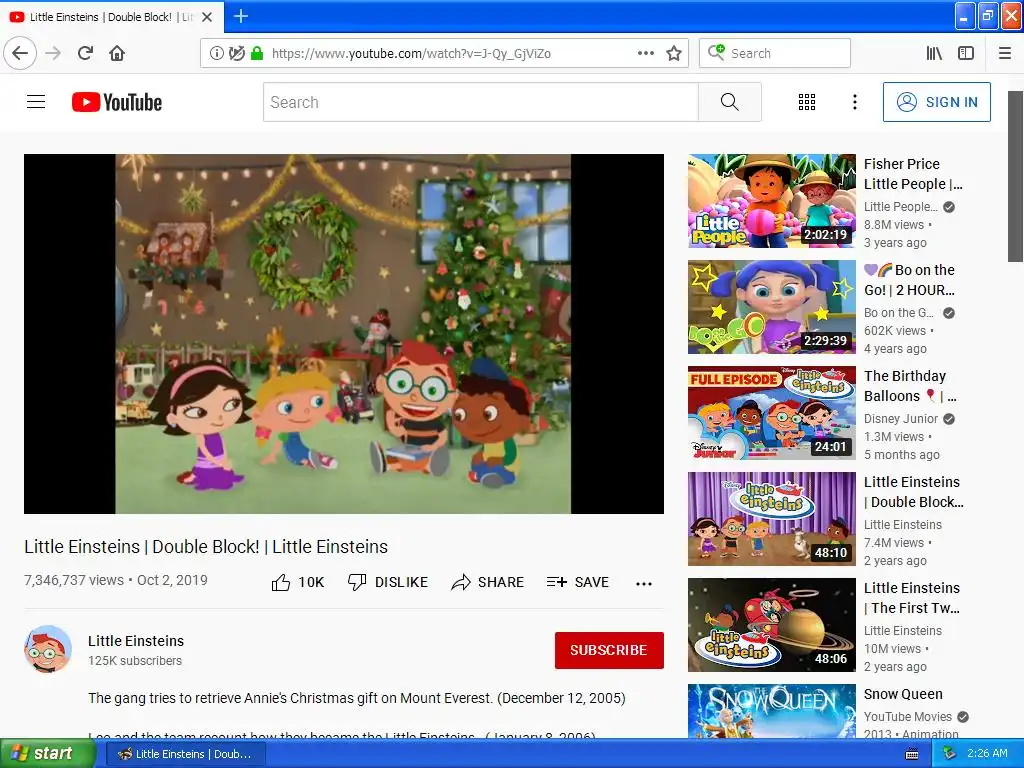Screen dimensions: 1024x768
Task: Like the video with thumbs up
Action: click(x=298, y=582)
